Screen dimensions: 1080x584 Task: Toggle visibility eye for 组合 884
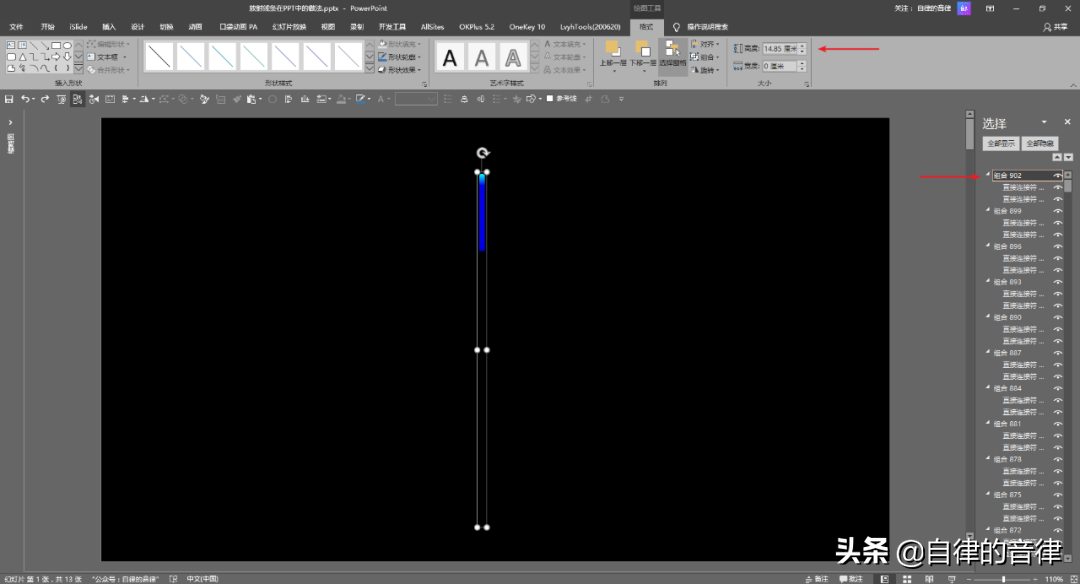1057,388
